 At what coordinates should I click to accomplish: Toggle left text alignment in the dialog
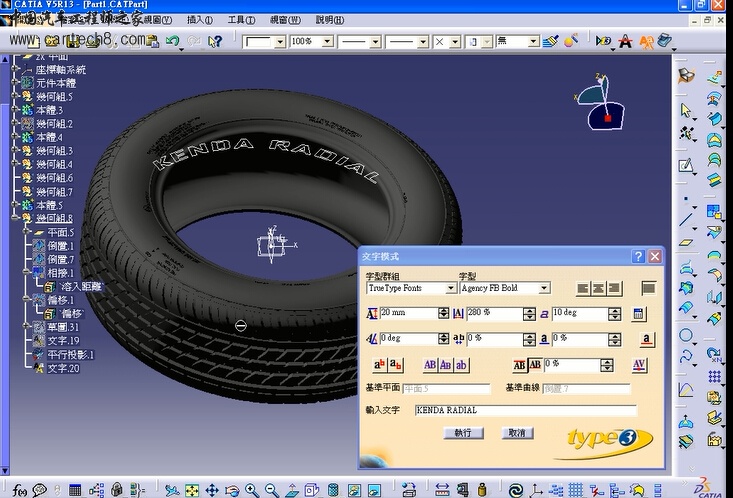tap(582, 289)
